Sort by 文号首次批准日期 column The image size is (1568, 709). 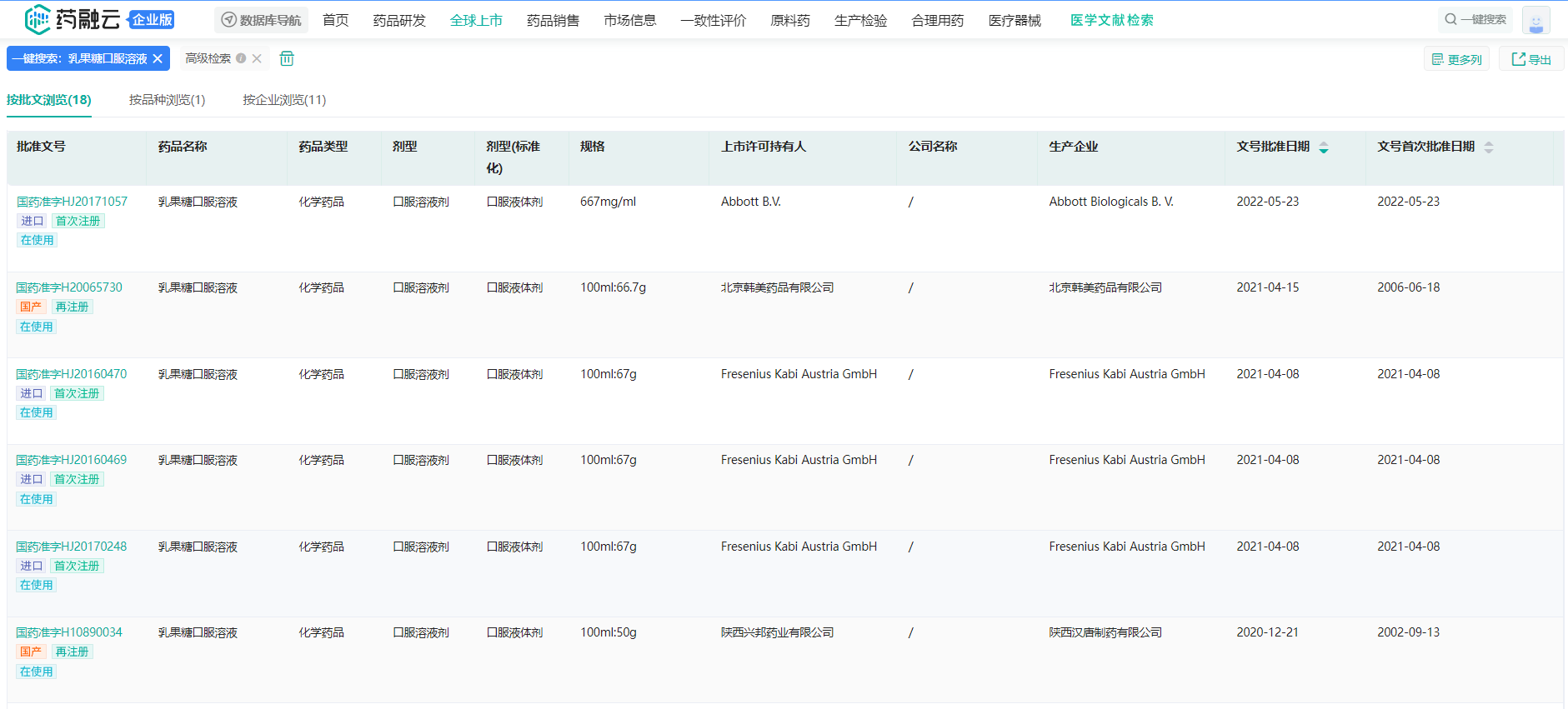[x=1488, y=147]
